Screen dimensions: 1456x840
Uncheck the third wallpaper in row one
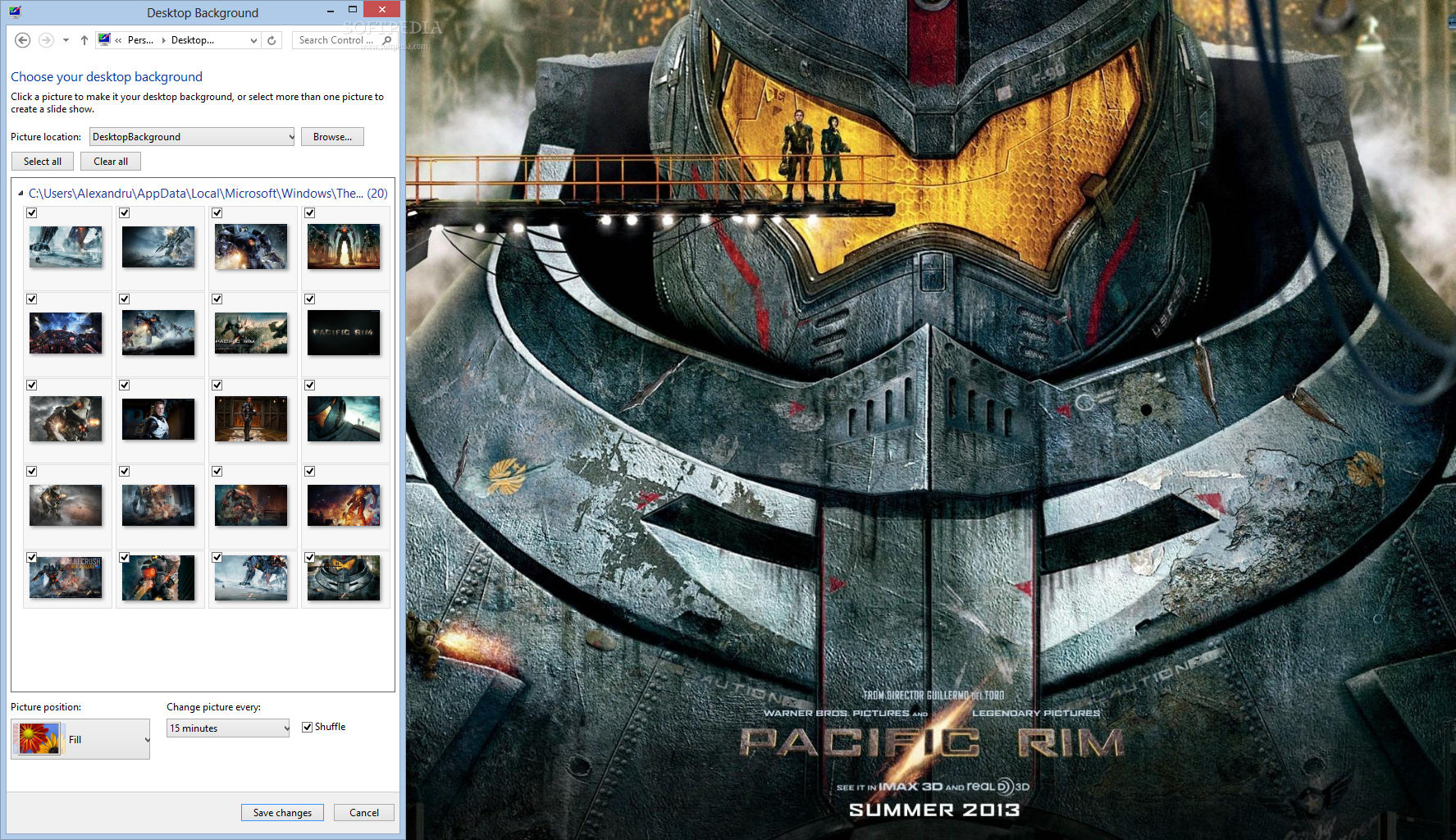pos(217,213)
